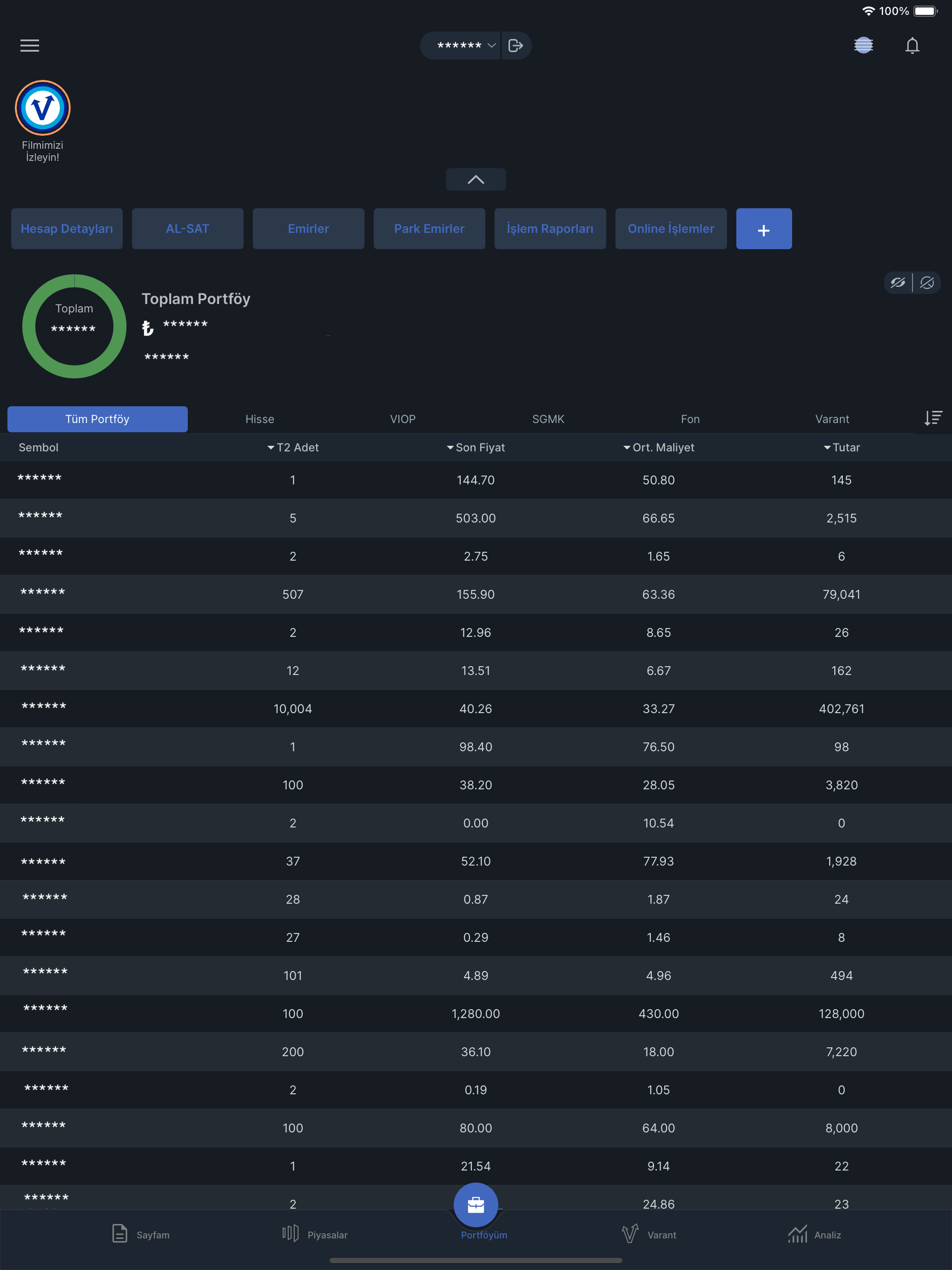Image resolution: width=952 pixels, height=1270 pixels.
Task: Tap the Portföyüm briefcase icon
Action: [x=476, y=1204]
